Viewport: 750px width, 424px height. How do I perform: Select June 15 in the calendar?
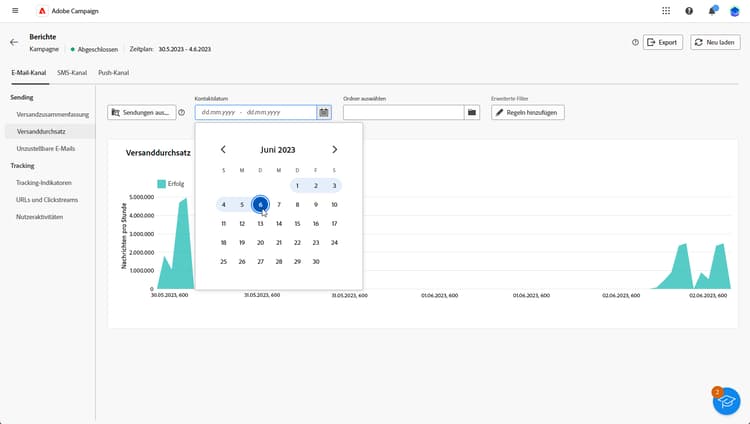297,223
